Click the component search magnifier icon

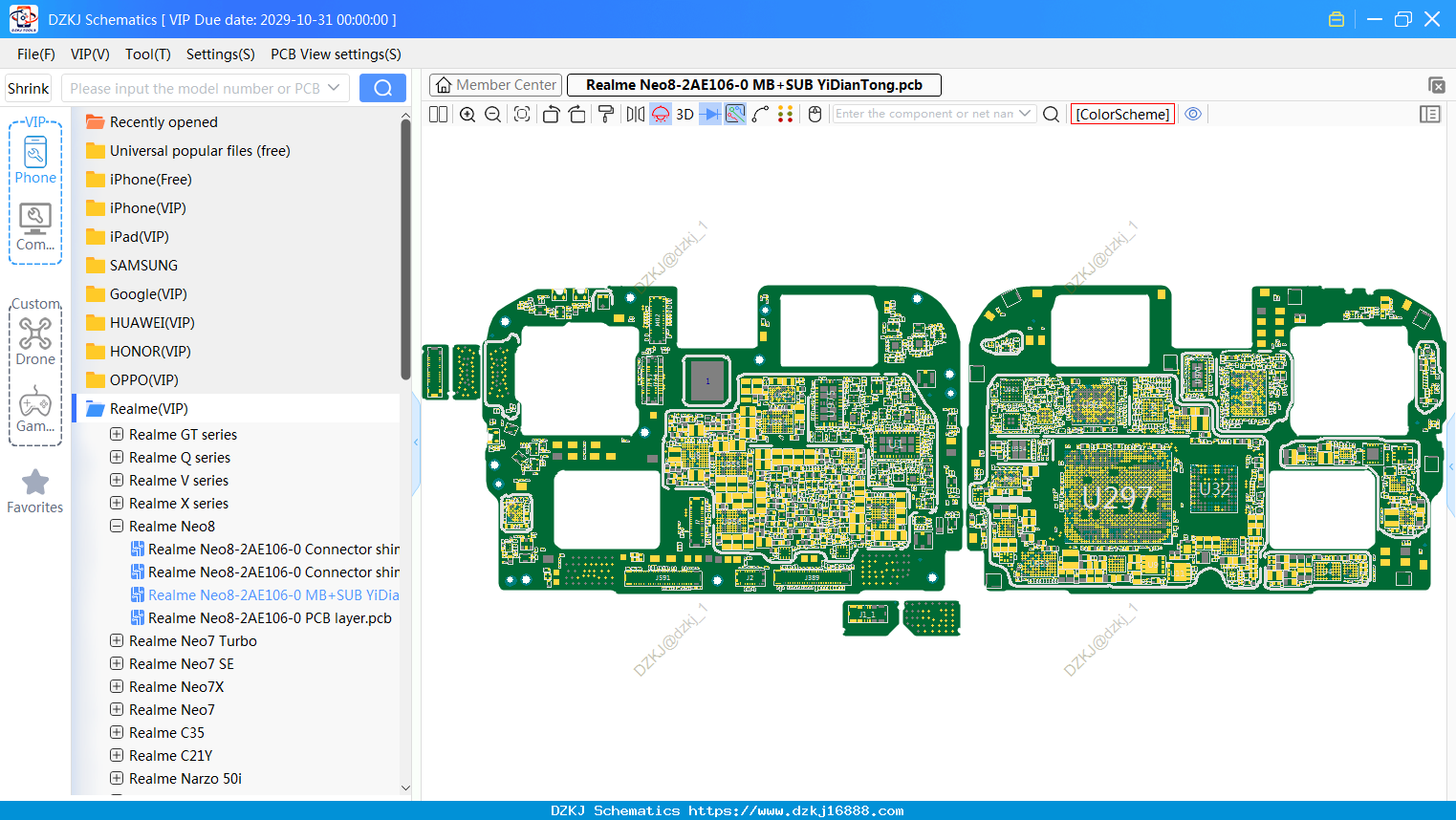tap(1051, 115)
